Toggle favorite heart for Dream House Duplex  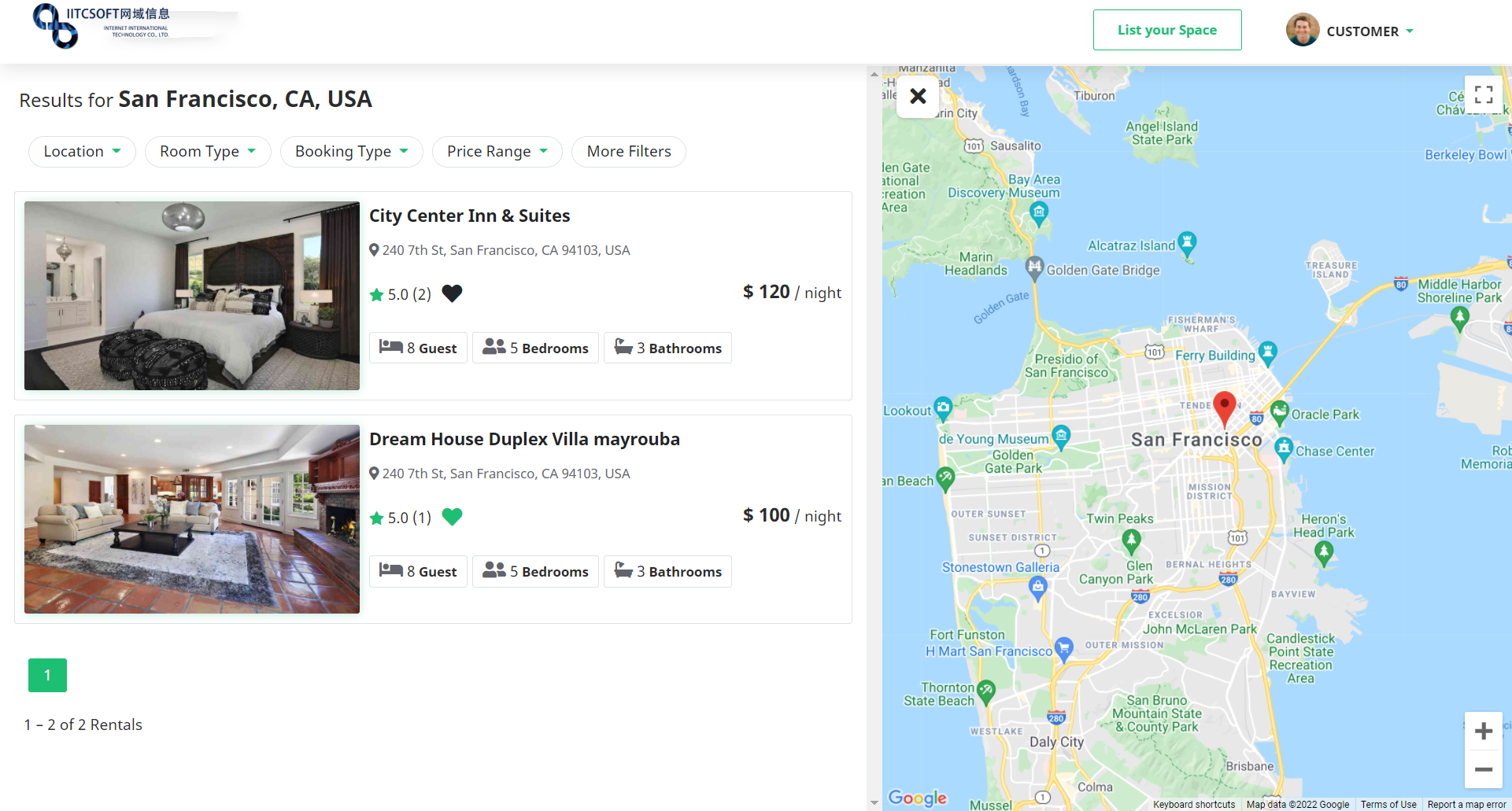pyautogui.click(x=452, y=517)
